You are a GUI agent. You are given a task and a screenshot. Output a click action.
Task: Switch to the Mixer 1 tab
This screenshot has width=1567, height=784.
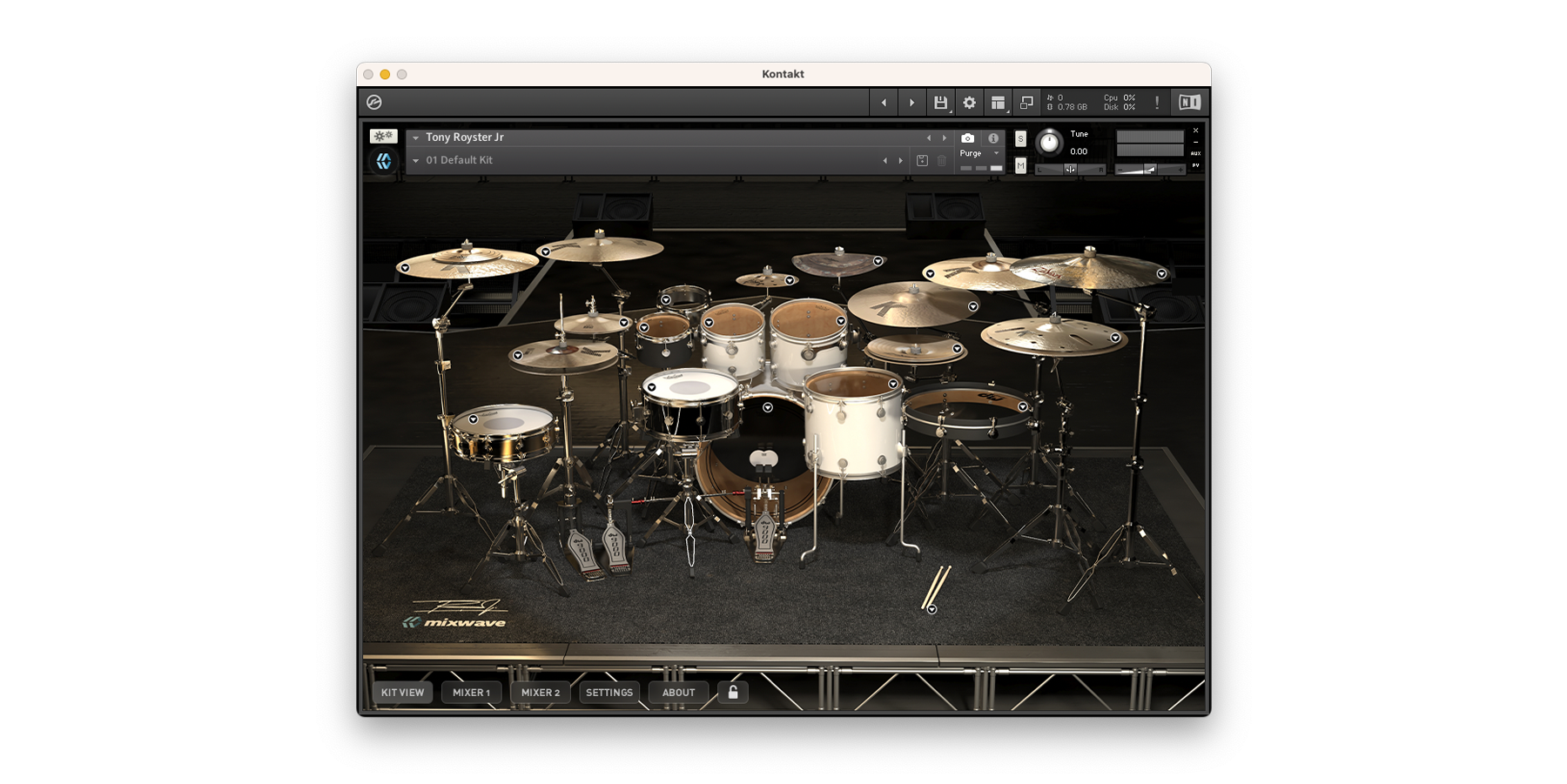coord(471,693)
